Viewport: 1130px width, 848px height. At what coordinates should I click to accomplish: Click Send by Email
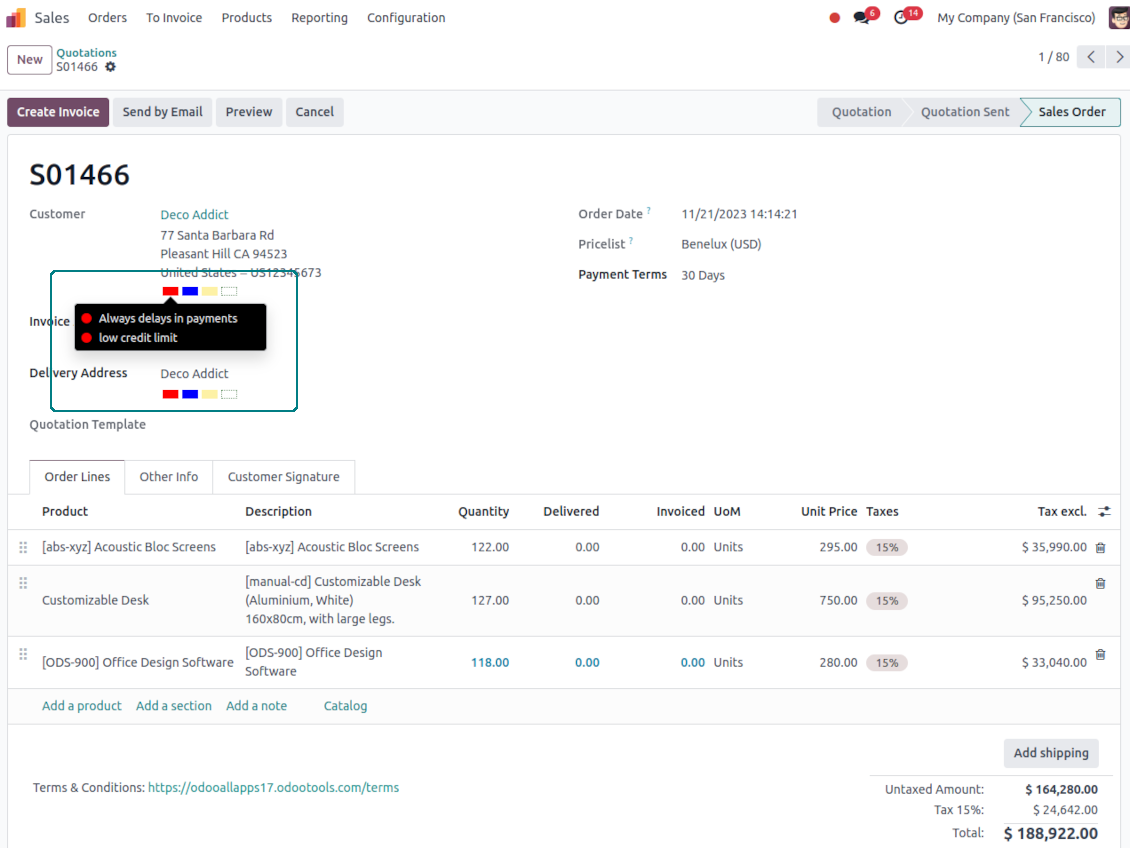pos(162,112)
